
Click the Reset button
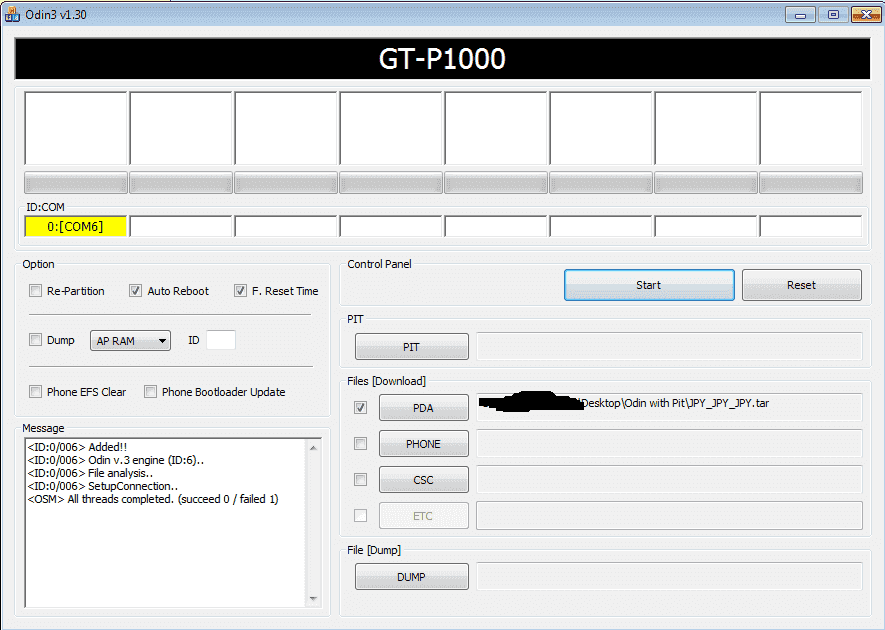(x=801, y=285)
